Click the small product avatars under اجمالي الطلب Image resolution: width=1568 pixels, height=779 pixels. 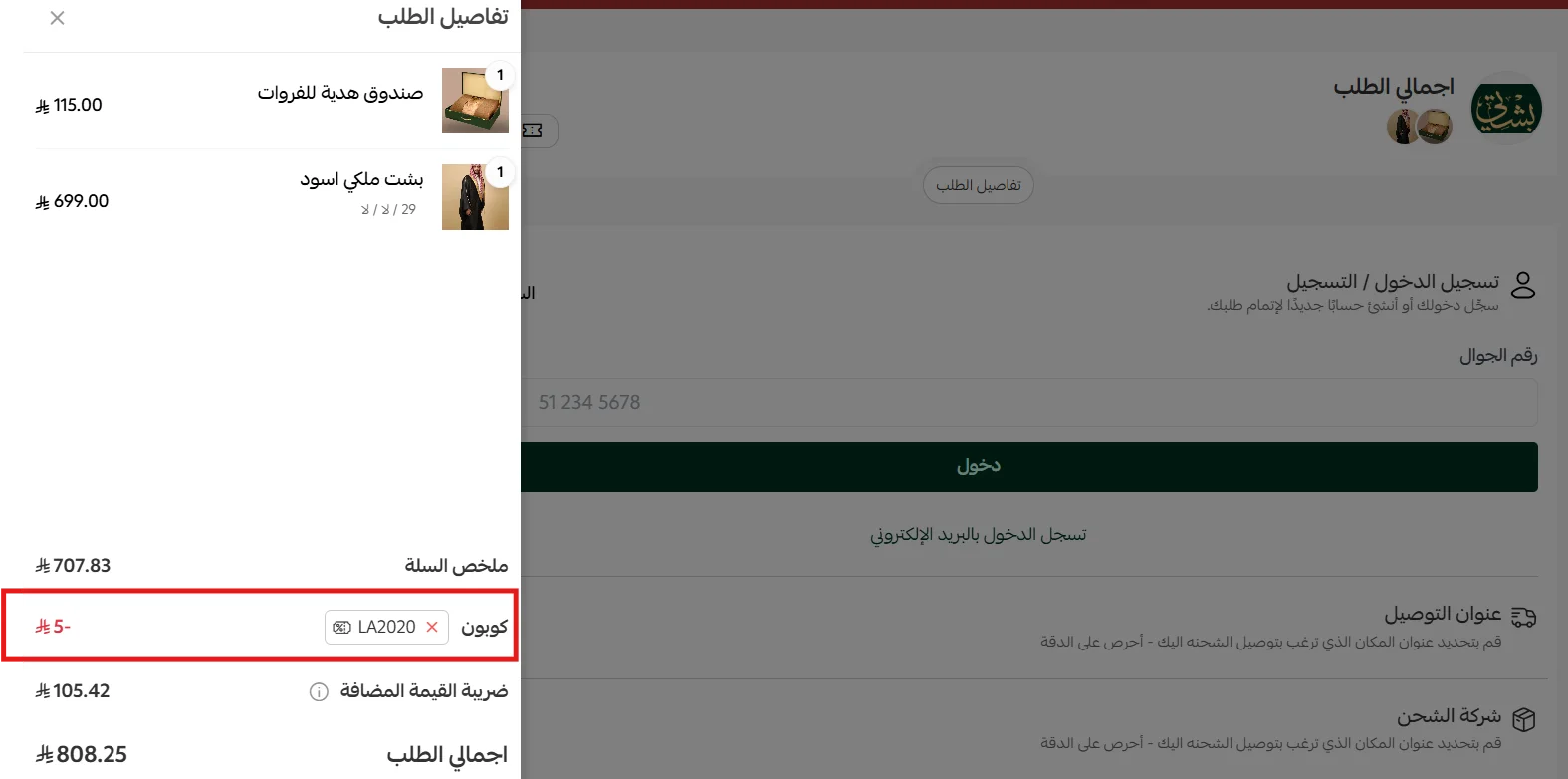pyautogui.click(x=1420, y=127)
